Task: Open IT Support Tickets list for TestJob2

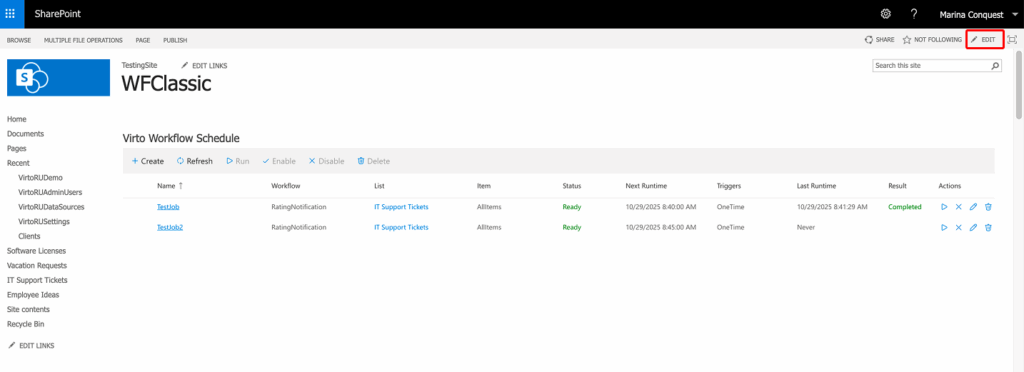Action: pyautogui.click(x=401, y=228)
